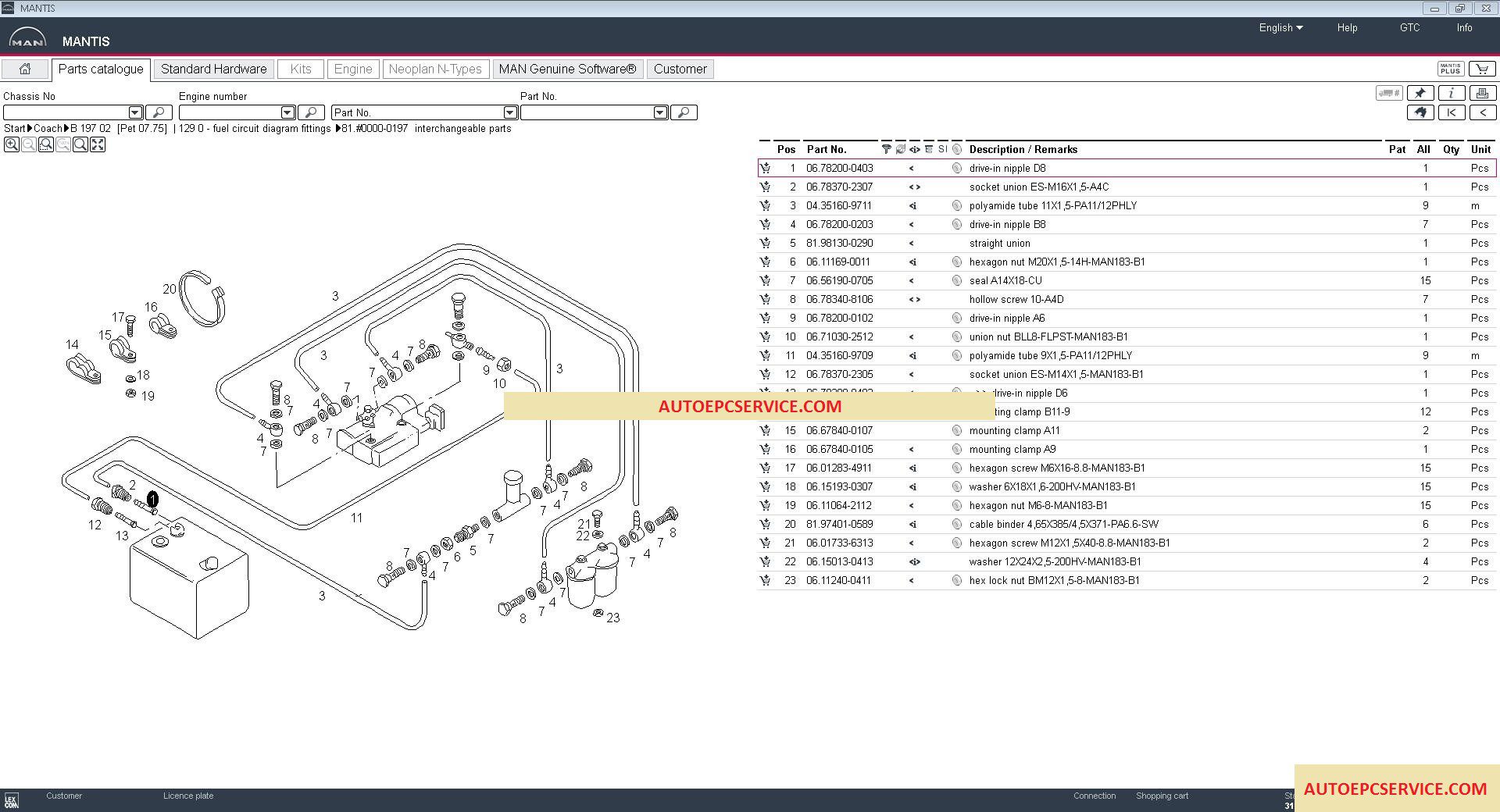
Task: Open the Part No. value dropdown
Action: click(660, 112)
